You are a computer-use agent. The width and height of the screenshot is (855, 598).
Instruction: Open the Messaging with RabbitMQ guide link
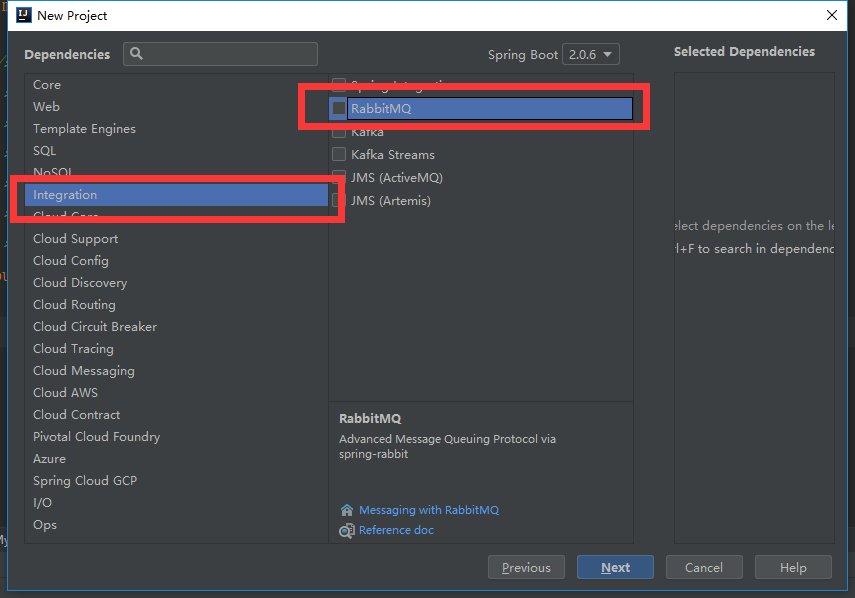(x=429, y=510)
